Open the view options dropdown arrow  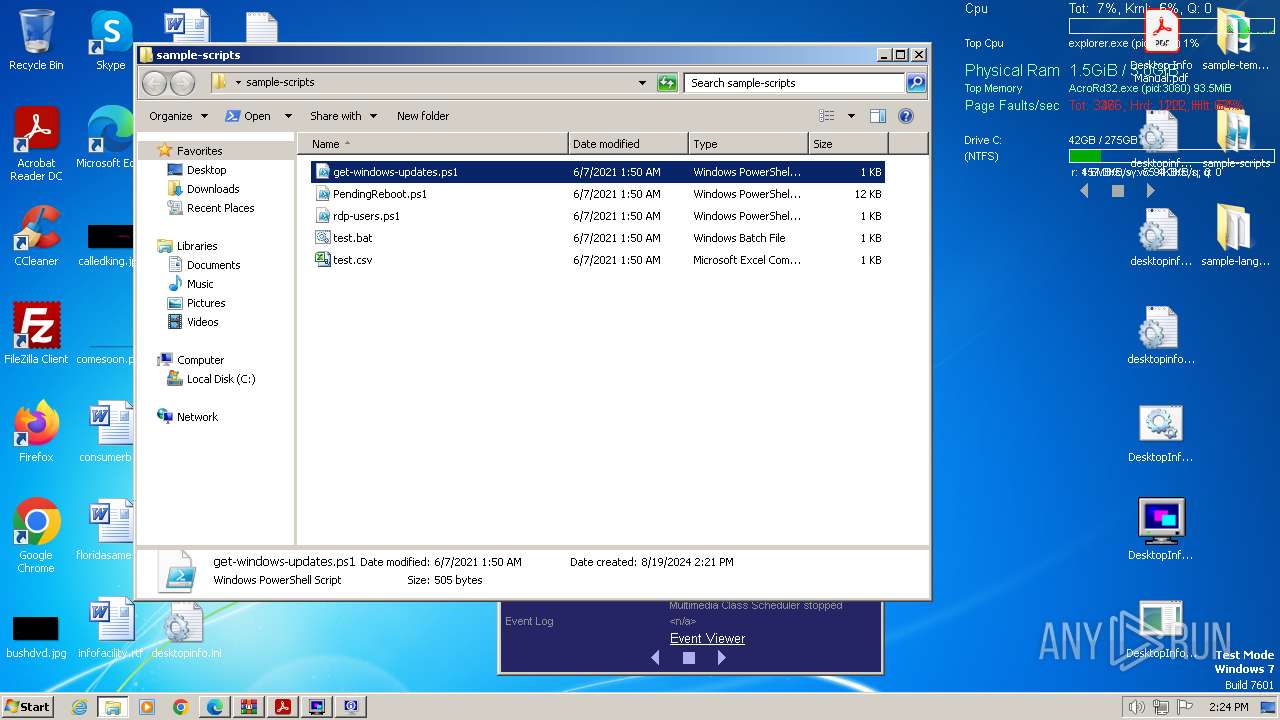[x=851, y=116]
